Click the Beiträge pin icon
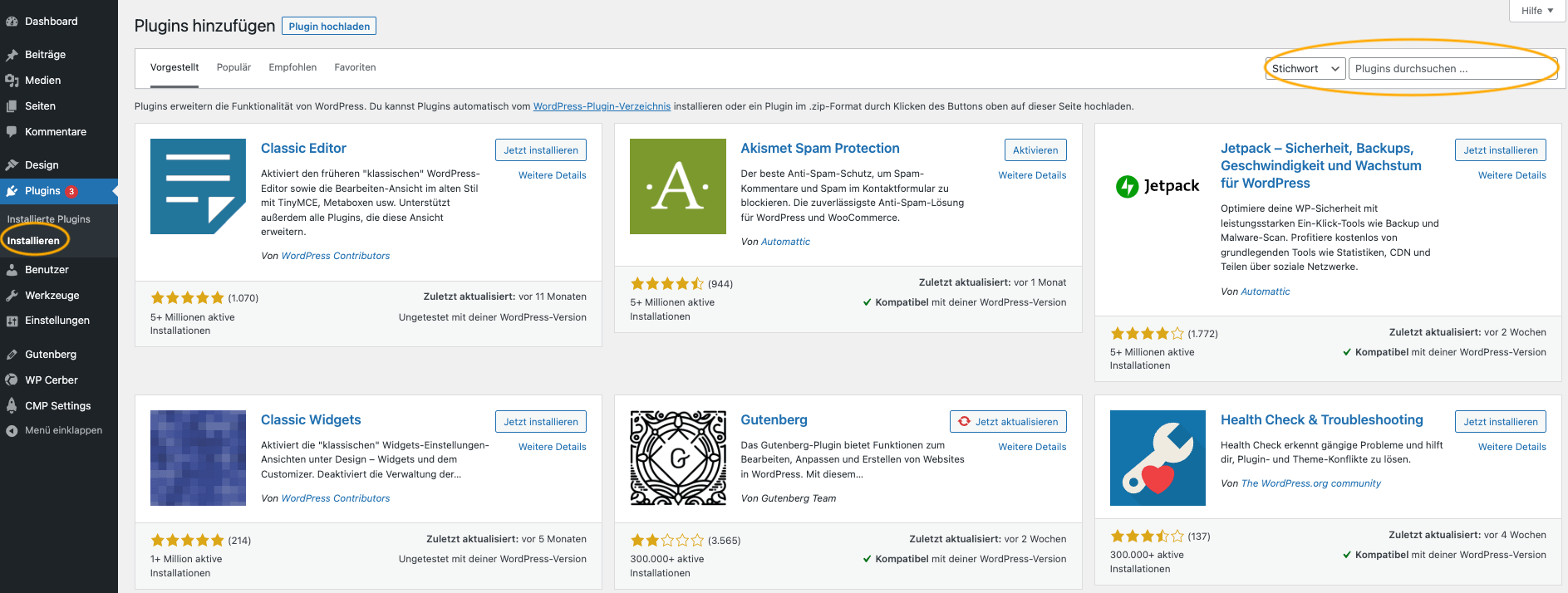The image size is (1568, 593). click(x=12, y=55)
